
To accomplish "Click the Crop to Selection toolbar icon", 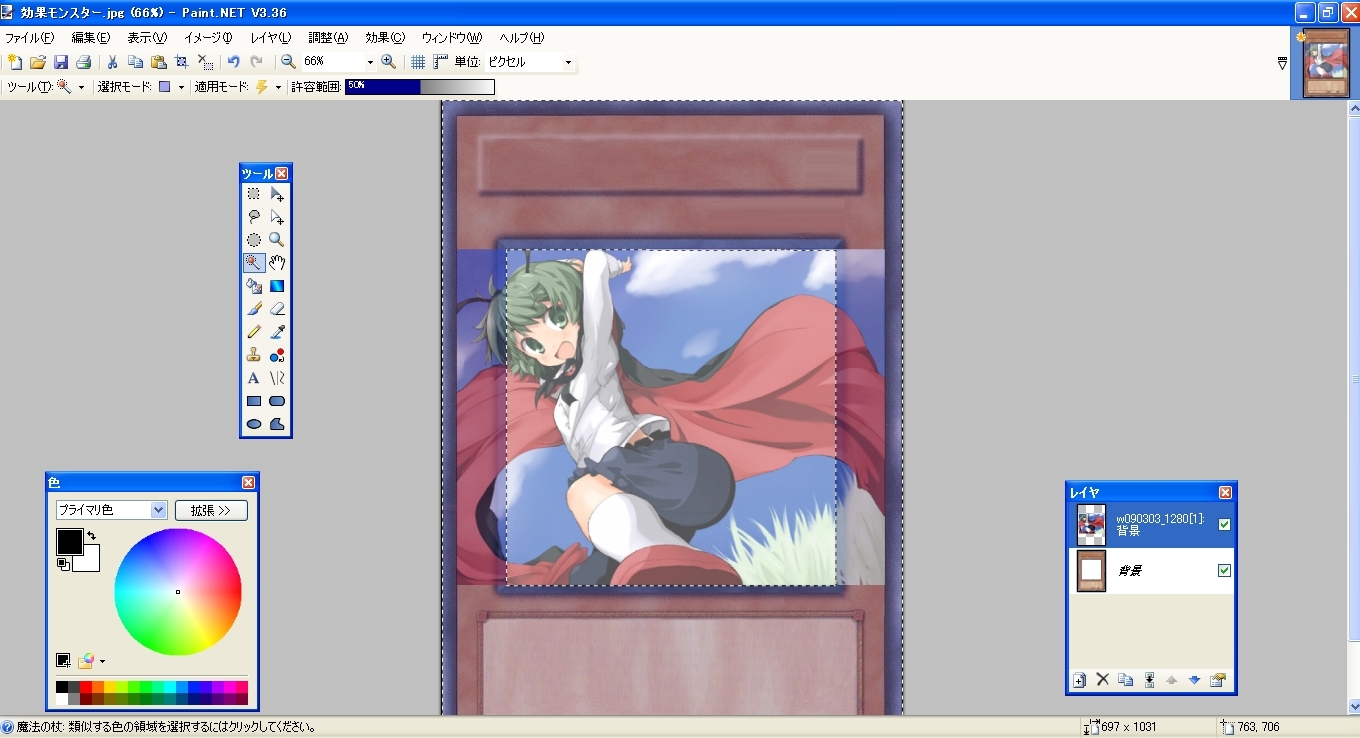I will (182, 62).
